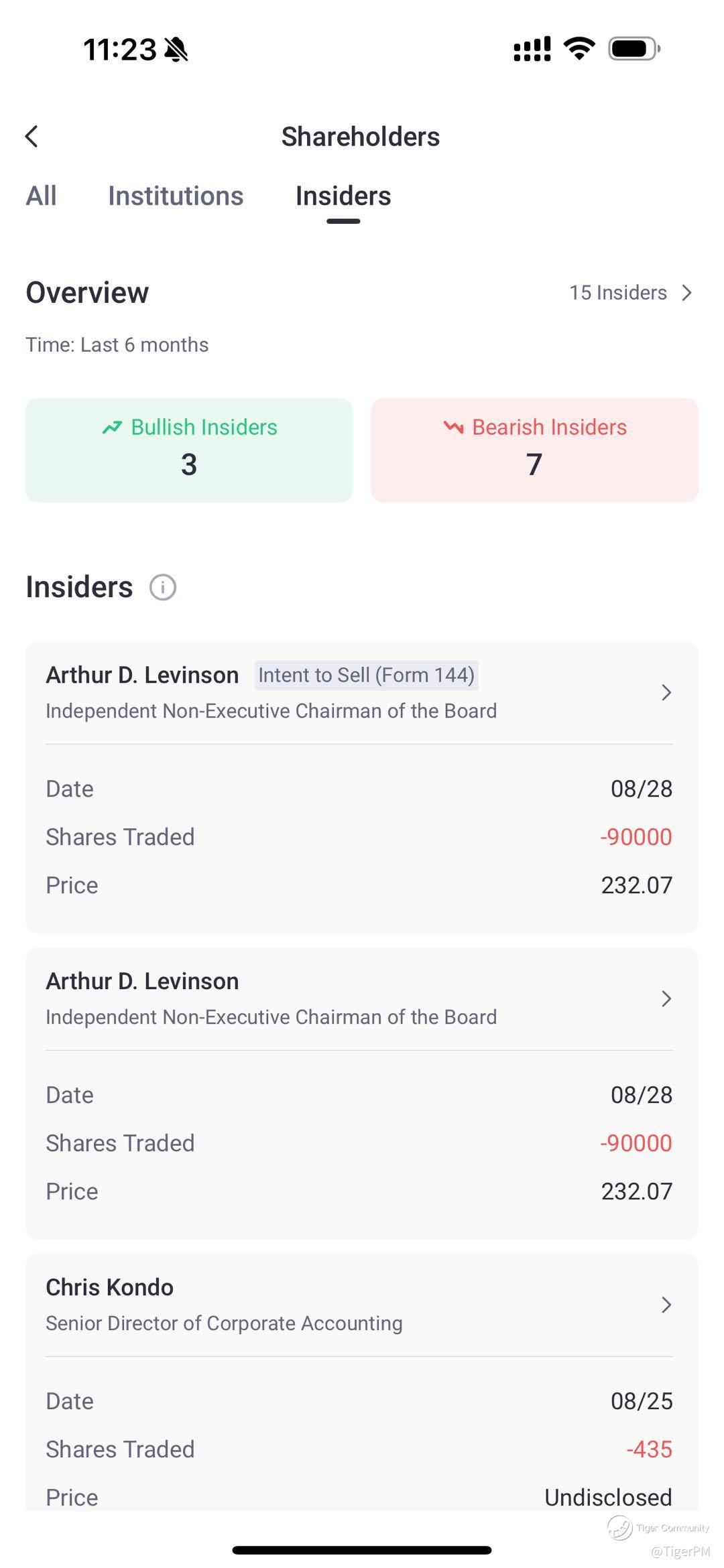Image resolution: width=724 pixels, height=1568 pixels.
Task: Tap the home indicator bar
Action: point(362,1550)
